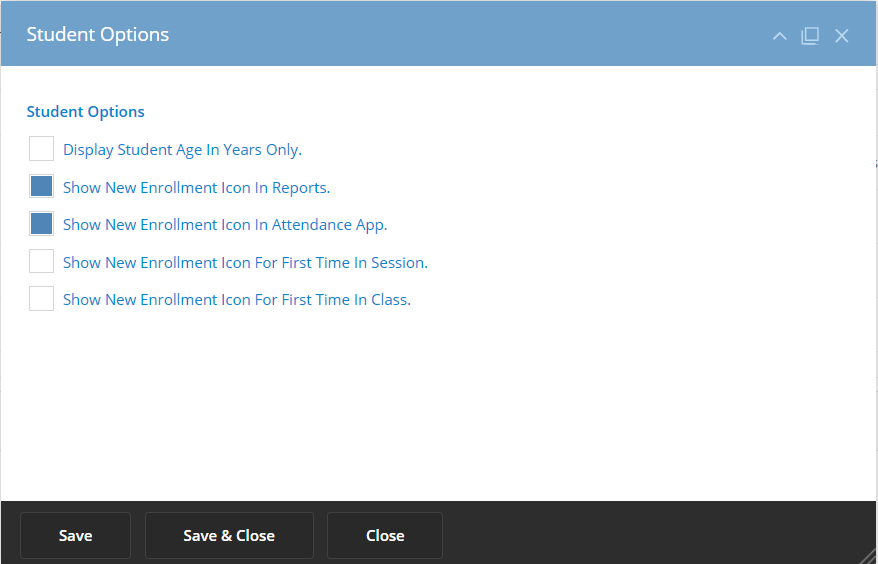Uncheck the Enrollment Icon In Attendance App checkbox
This screenshot has height=564, width=878.
pyautogui.click(x=41, y=224)
